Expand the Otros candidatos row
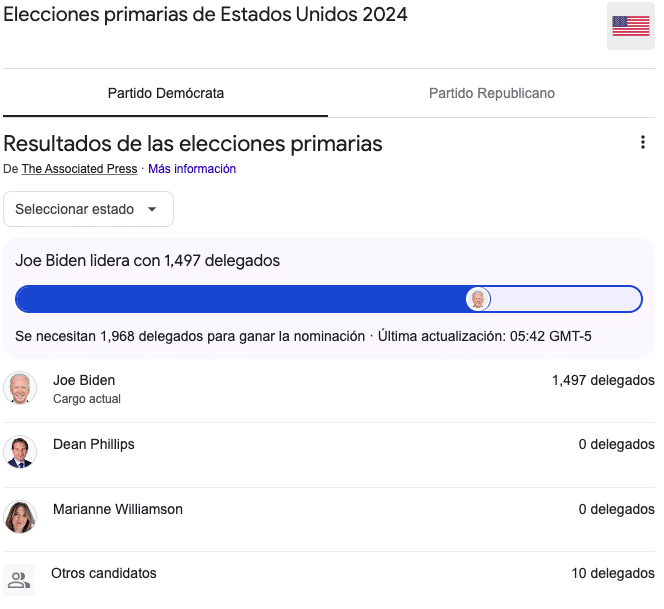Viewport: 664px width, 609px height. point(329,579)
